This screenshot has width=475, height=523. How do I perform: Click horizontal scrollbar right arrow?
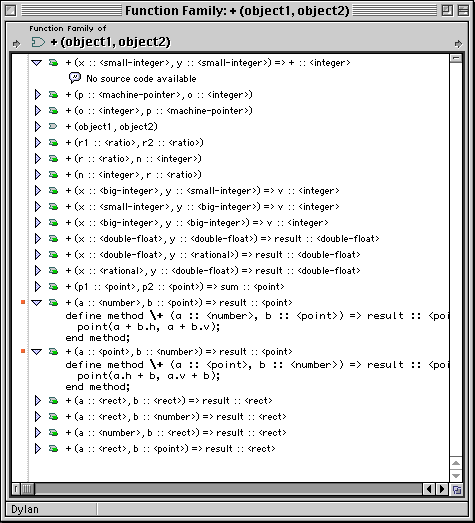click(x=442, y=489)
